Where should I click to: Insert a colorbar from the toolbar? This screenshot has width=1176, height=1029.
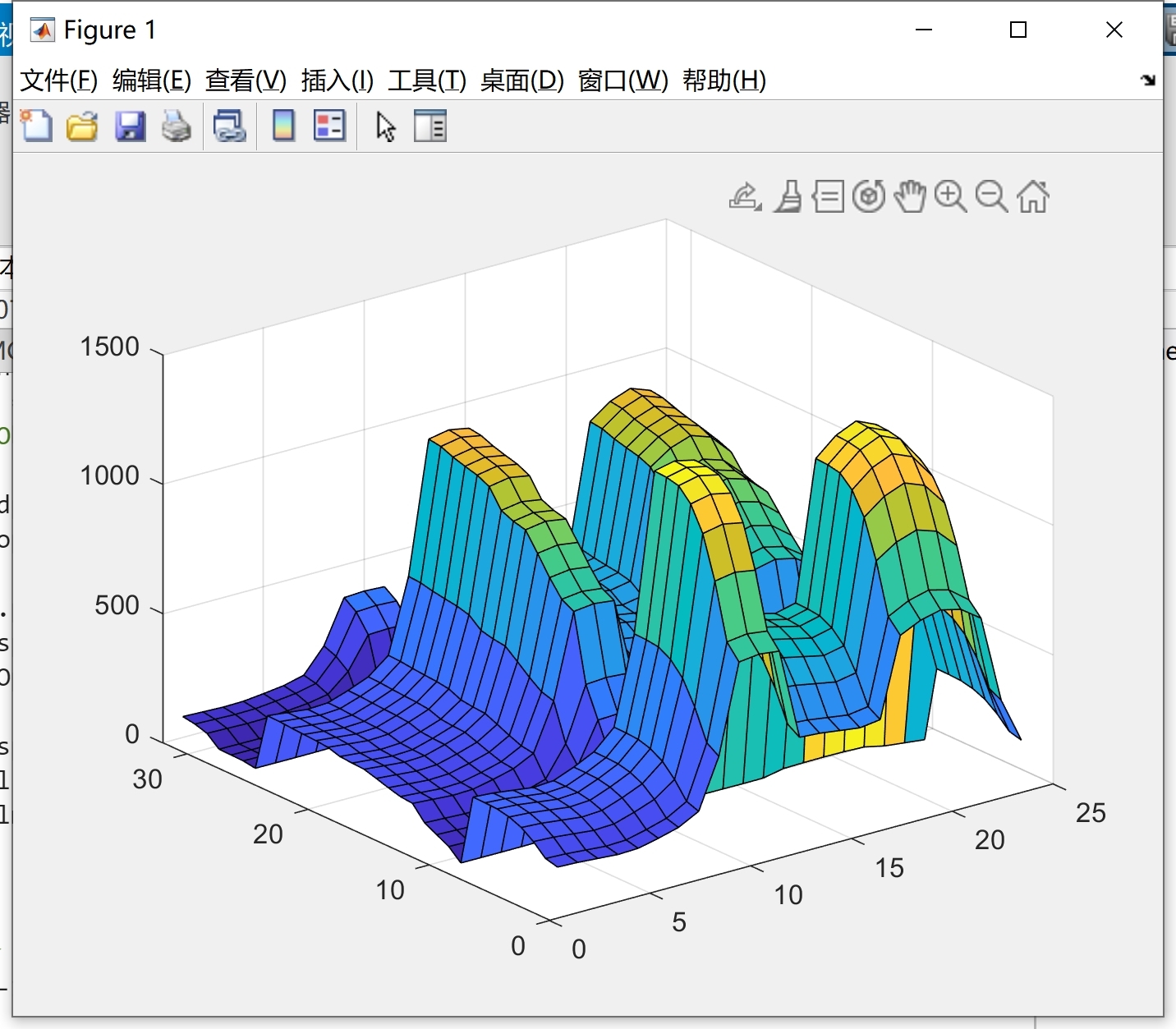tap(283, 126)
